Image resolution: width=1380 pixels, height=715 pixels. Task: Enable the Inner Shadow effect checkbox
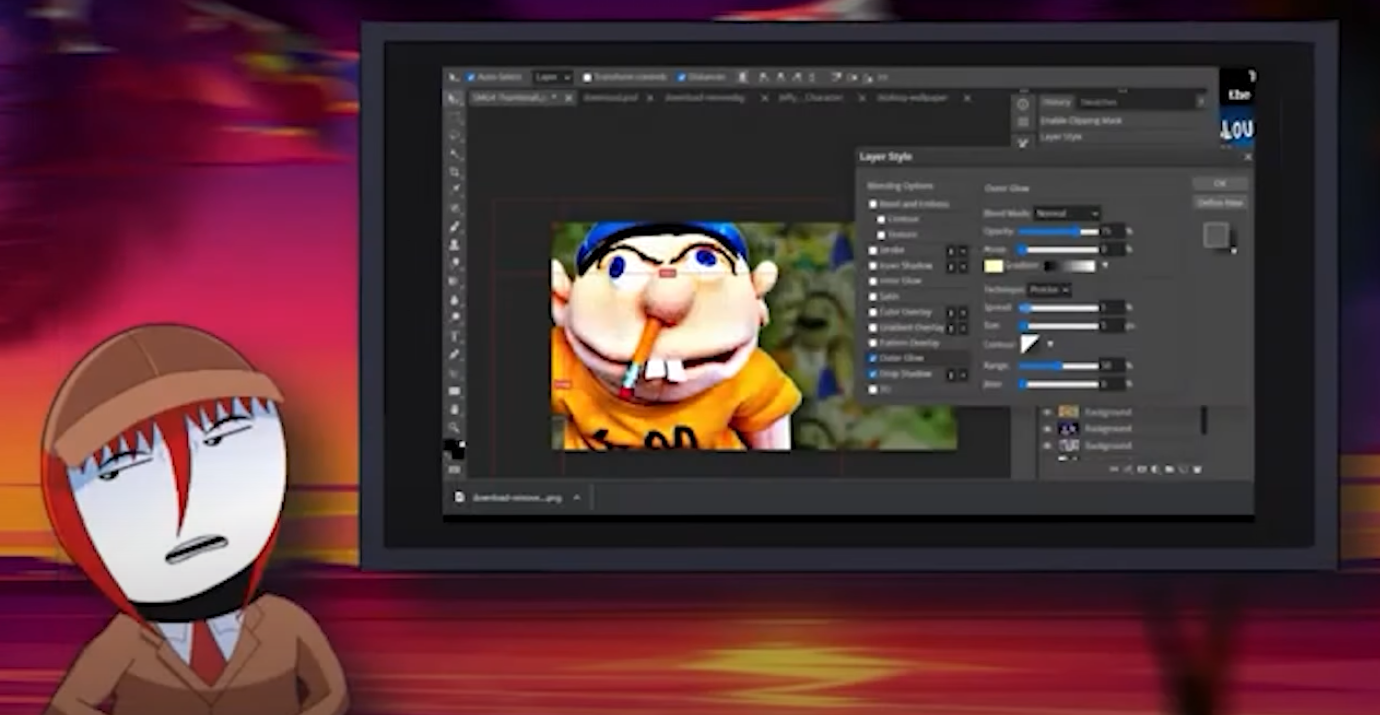click(x=873, y=265)
